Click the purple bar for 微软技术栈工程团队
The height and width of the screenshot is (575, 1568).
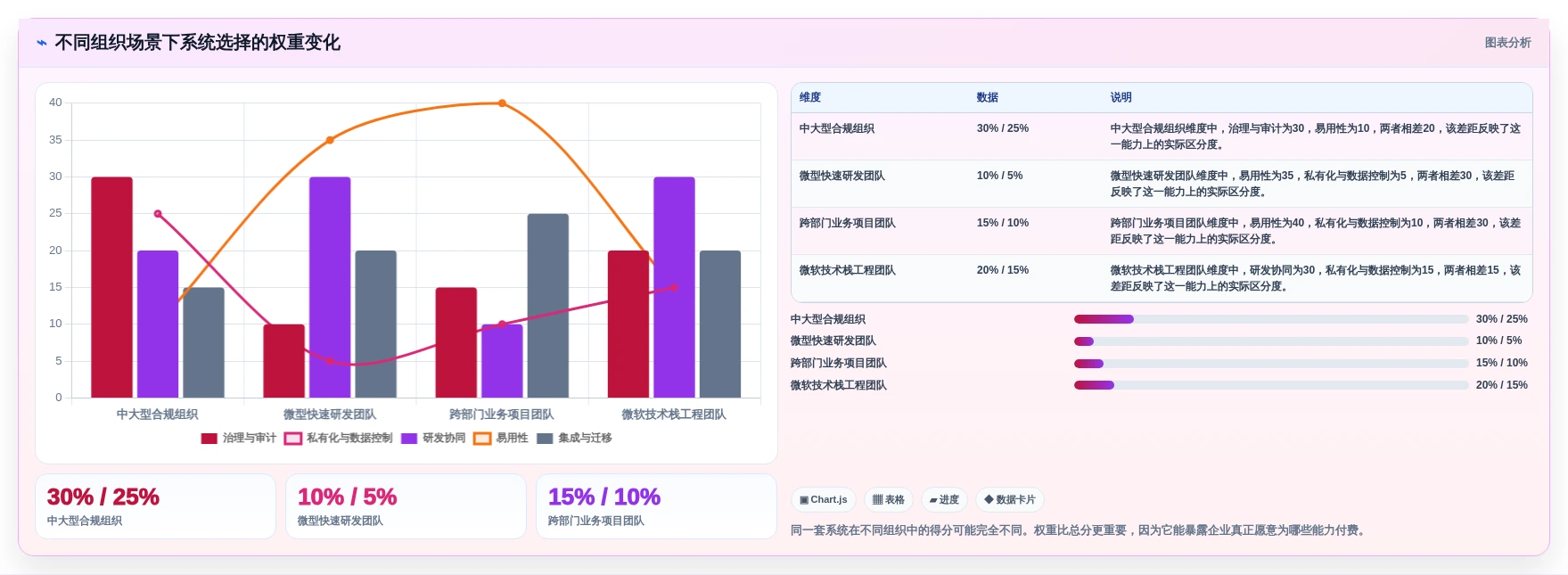coord(674,287)
